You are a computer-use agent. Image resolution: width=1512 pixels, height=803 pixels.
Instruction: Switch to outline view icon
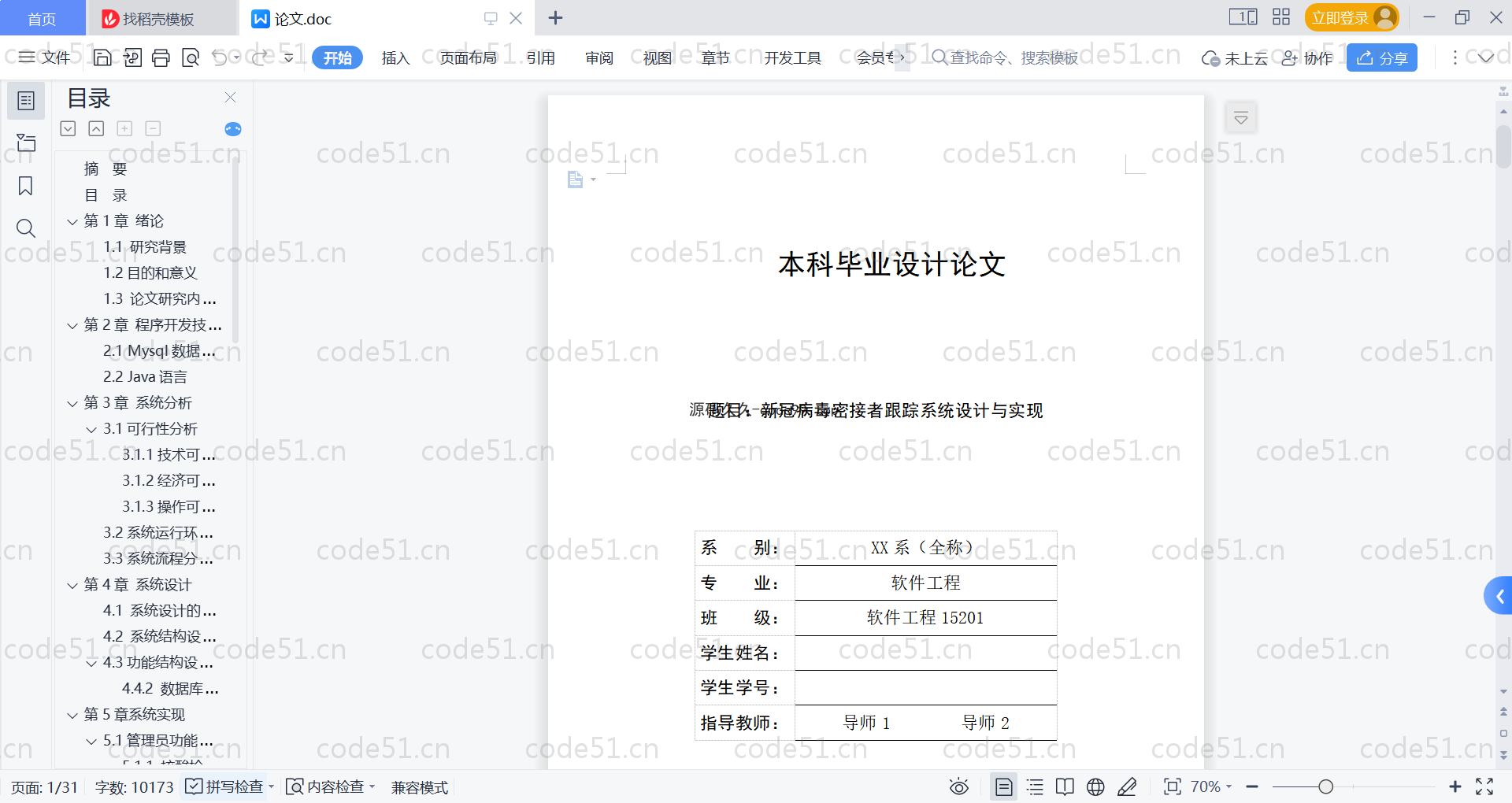pos(1035,786)
